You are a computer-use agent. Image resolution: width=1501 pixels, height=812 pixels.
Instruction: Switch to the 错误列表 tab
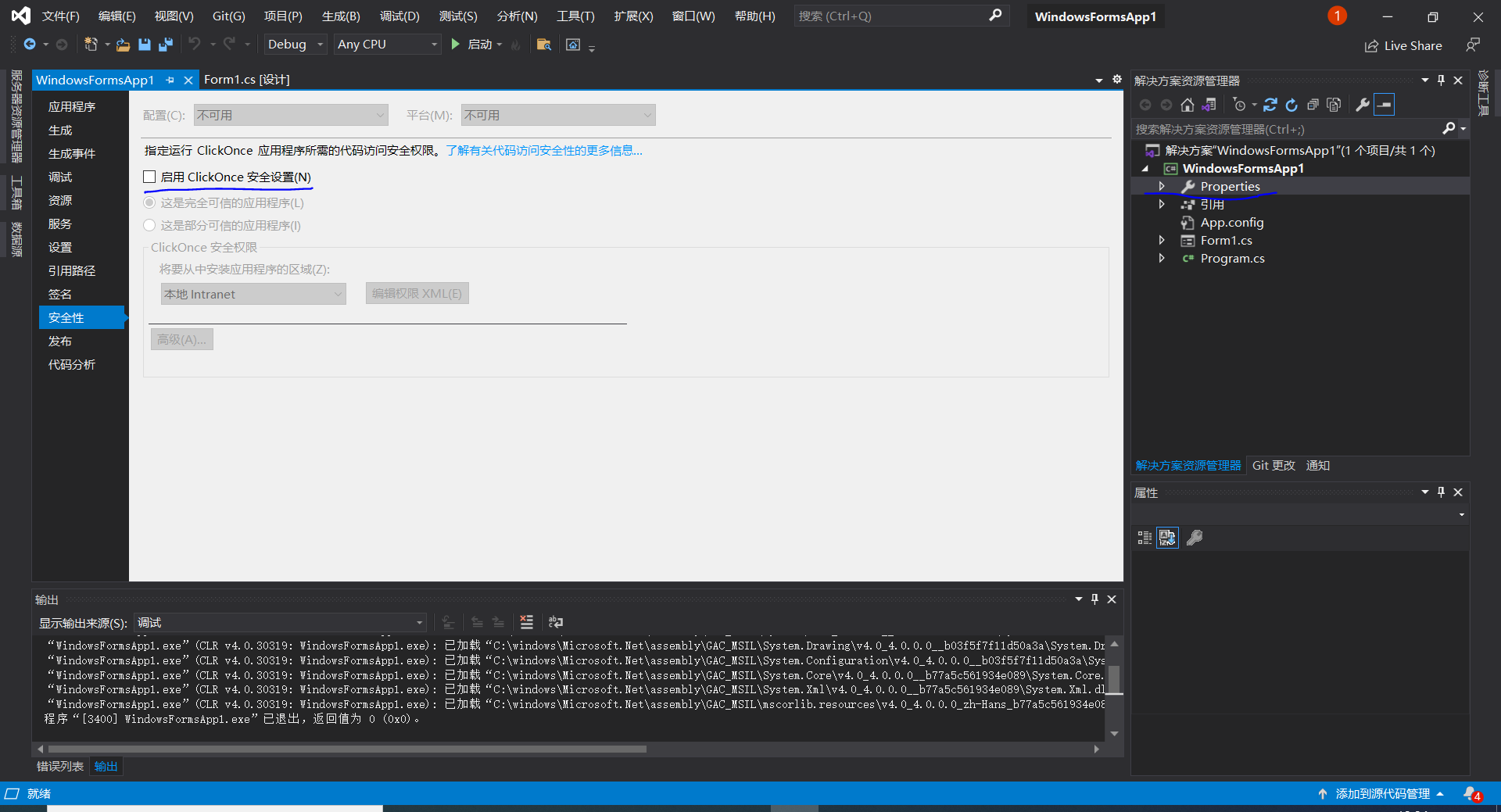pyautogui.click(x=59, y=766)
